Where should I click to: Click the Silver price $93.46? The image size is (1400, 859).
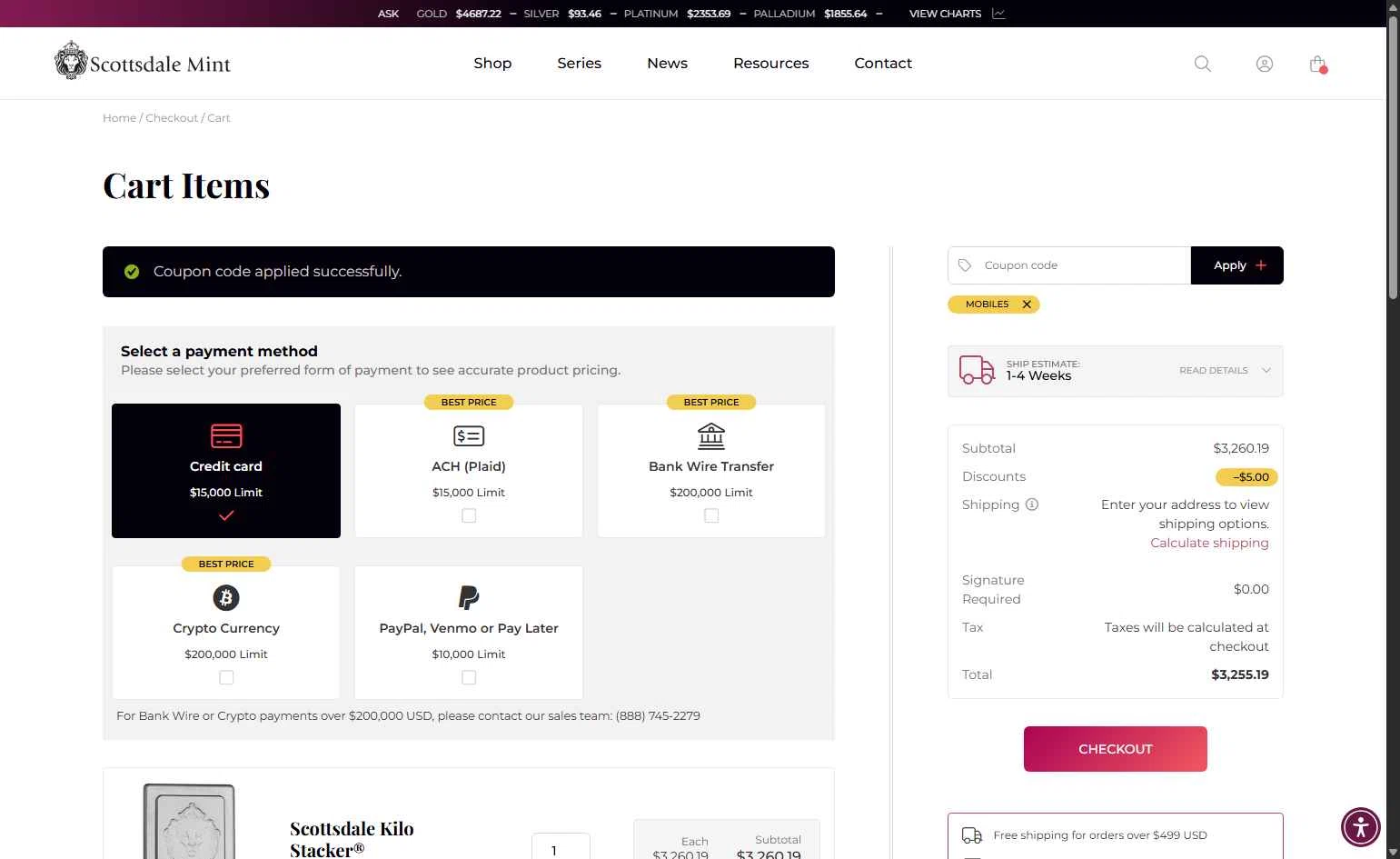click(584, 14)
